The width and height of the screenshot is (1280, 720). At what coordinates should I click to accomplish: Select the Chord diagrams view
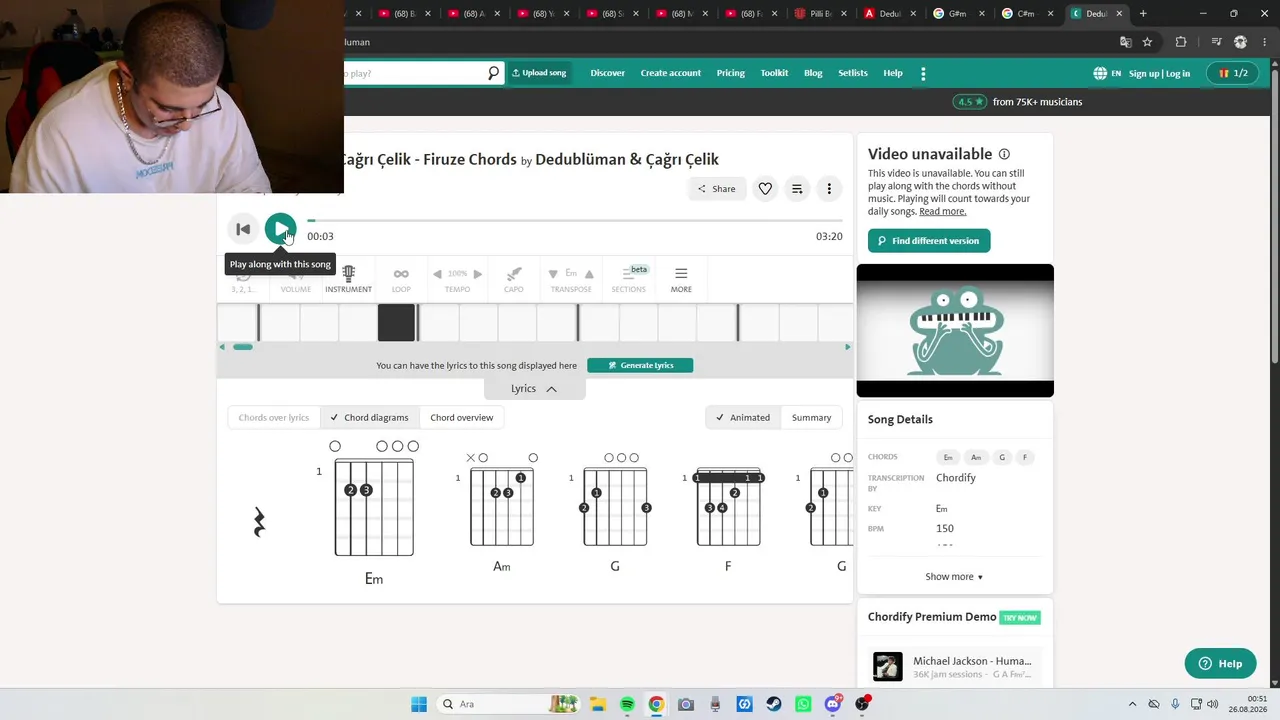(369, 417)
